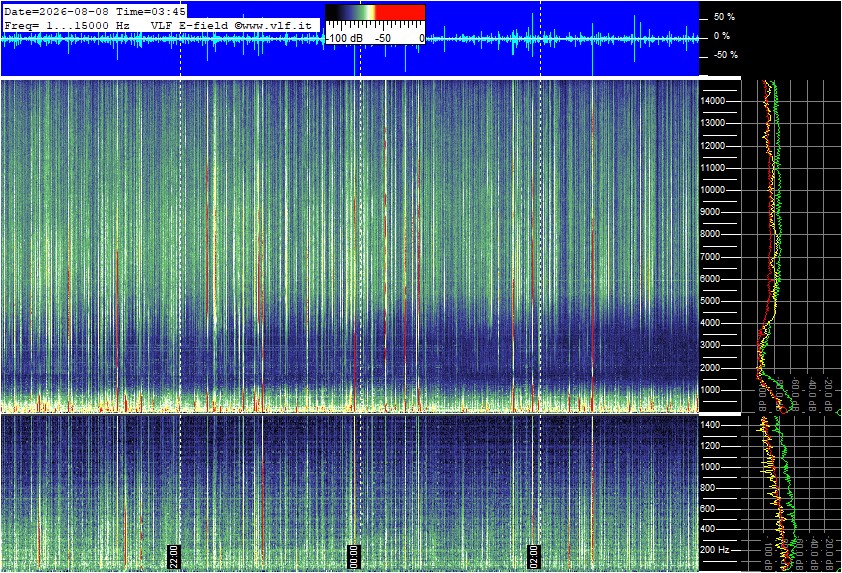Click the -100 dB label on color scale
This screenshot has height=573, width=842.
[x=345, y=39]
